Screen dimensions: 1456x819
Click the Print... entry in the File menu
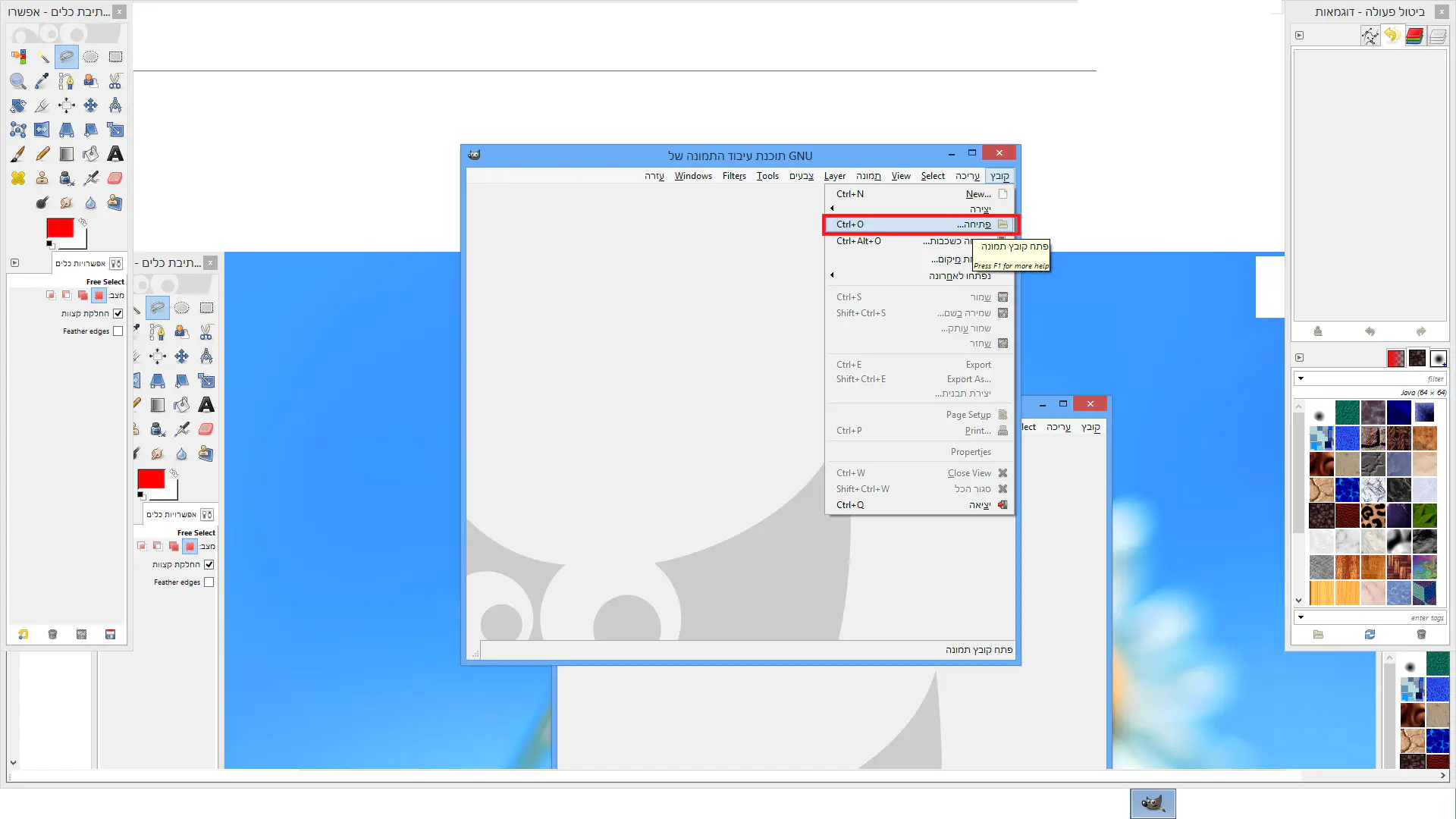(x=977, y=431)
